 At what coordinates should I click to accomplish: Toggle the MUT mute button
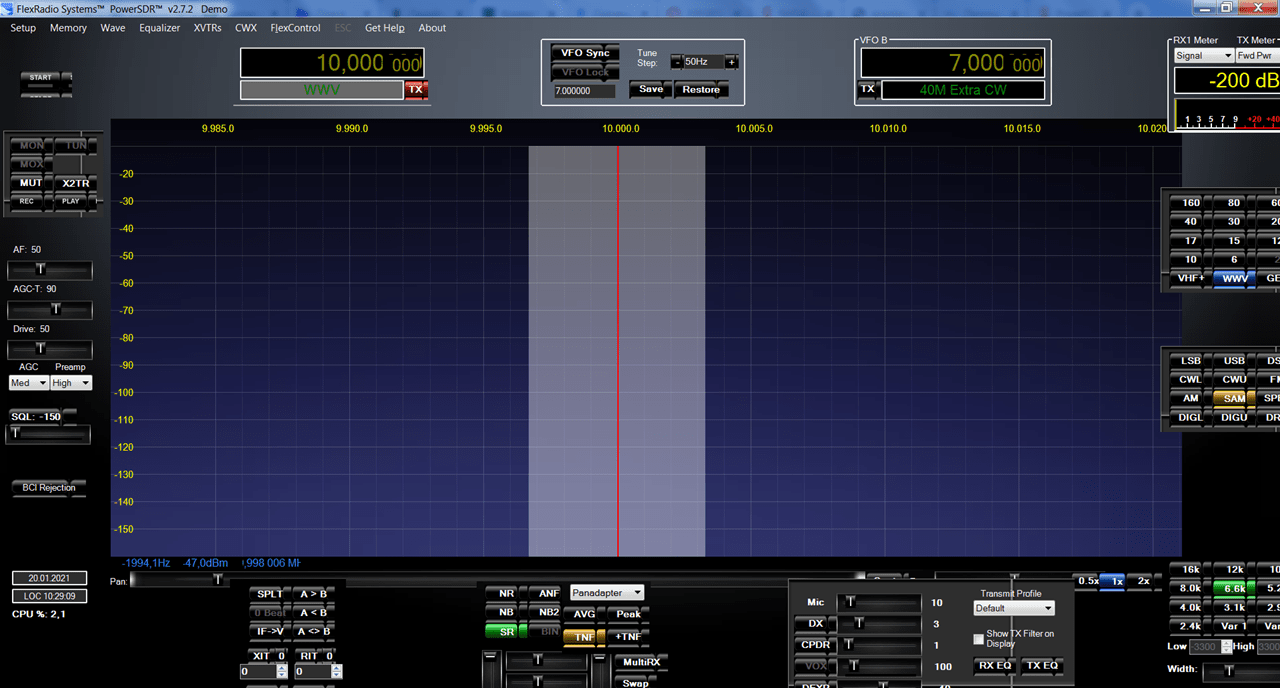tap(31, 183)
